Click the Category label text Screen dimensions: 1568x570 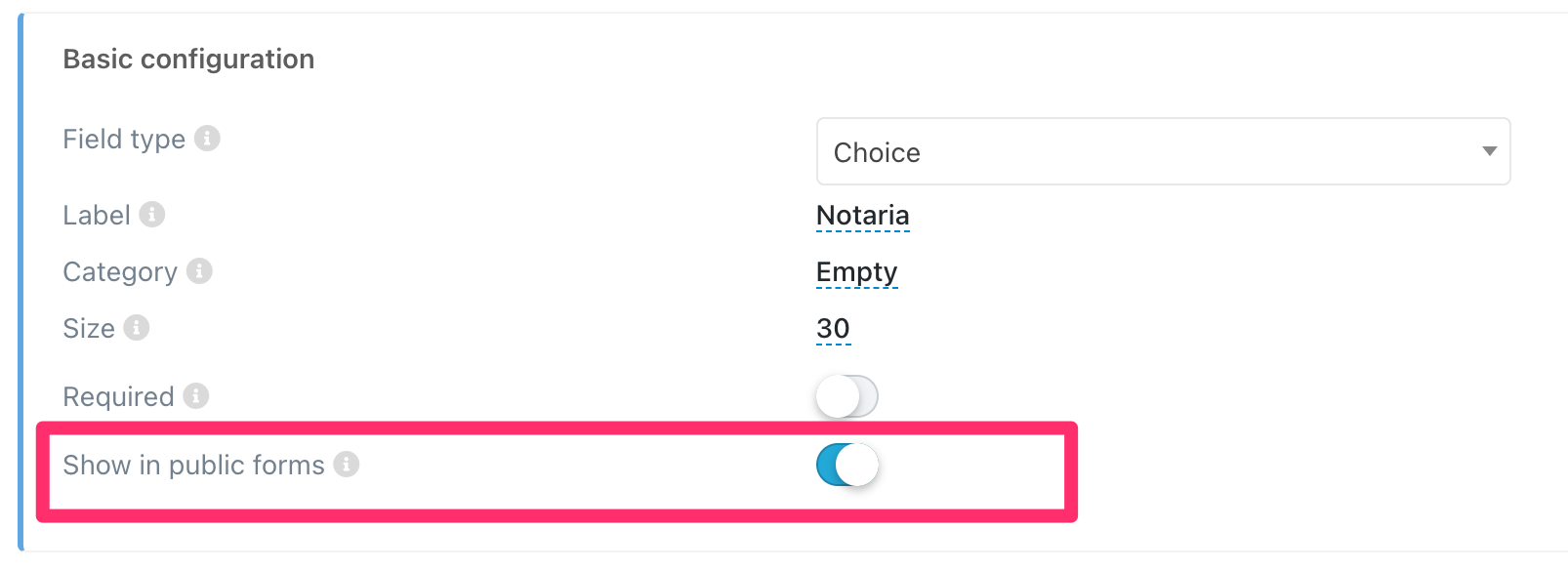click(x=120, y=272)
